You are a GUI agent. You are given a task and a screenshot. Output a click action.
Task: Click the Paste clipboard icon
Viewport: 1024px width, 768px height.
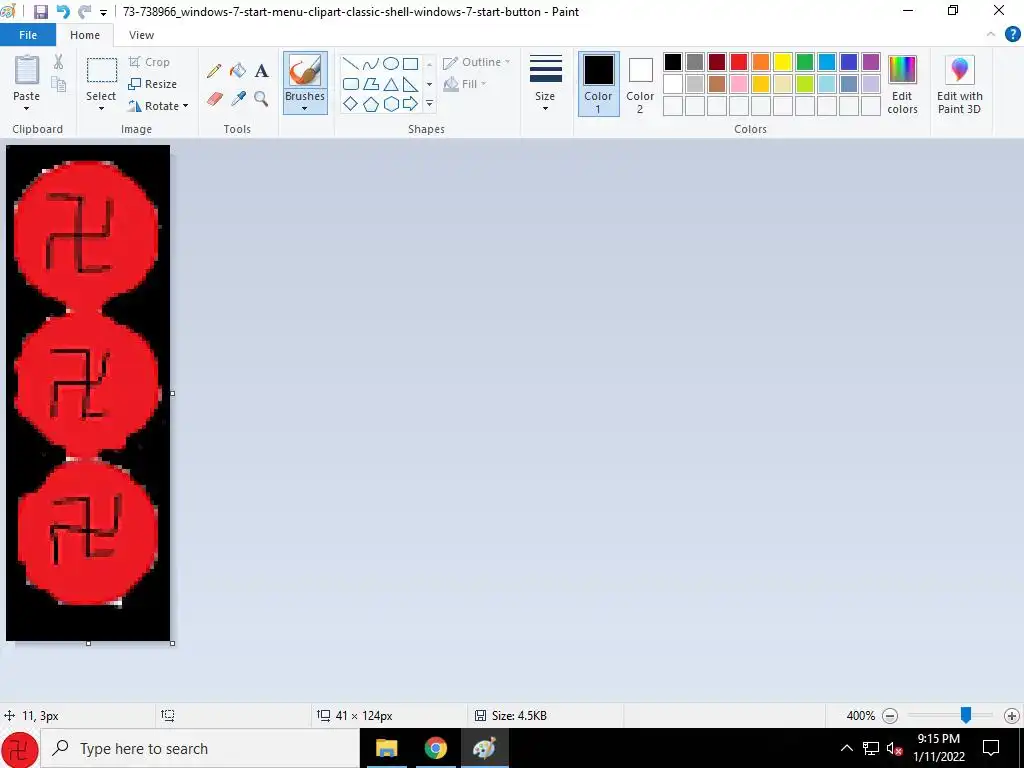coord(27,70)
